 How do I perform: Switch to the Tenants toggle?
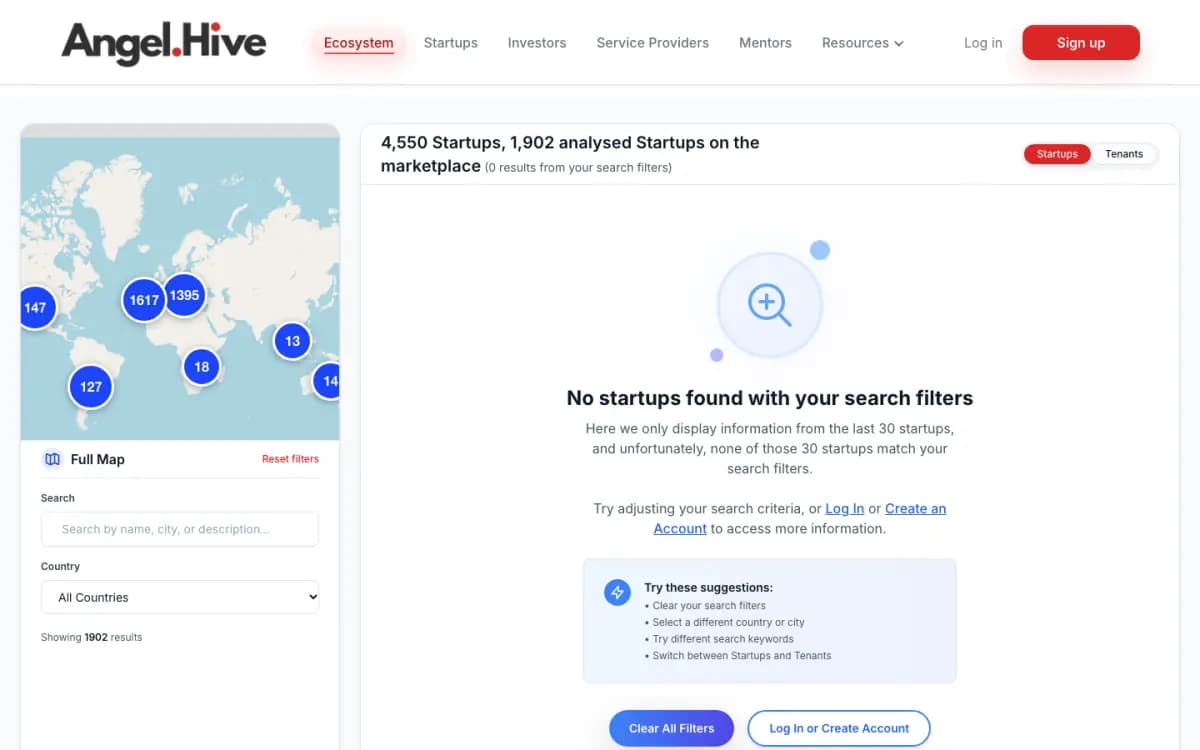click(x=1124, y=154)
